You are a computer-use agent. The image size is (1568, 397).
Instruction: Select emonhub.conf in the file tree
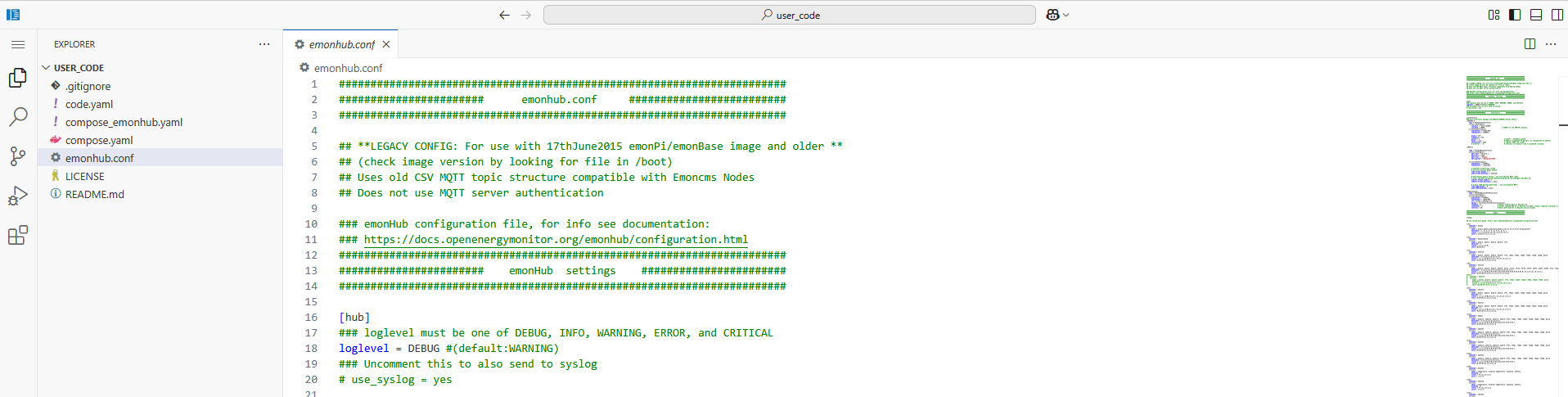(160, 158)
